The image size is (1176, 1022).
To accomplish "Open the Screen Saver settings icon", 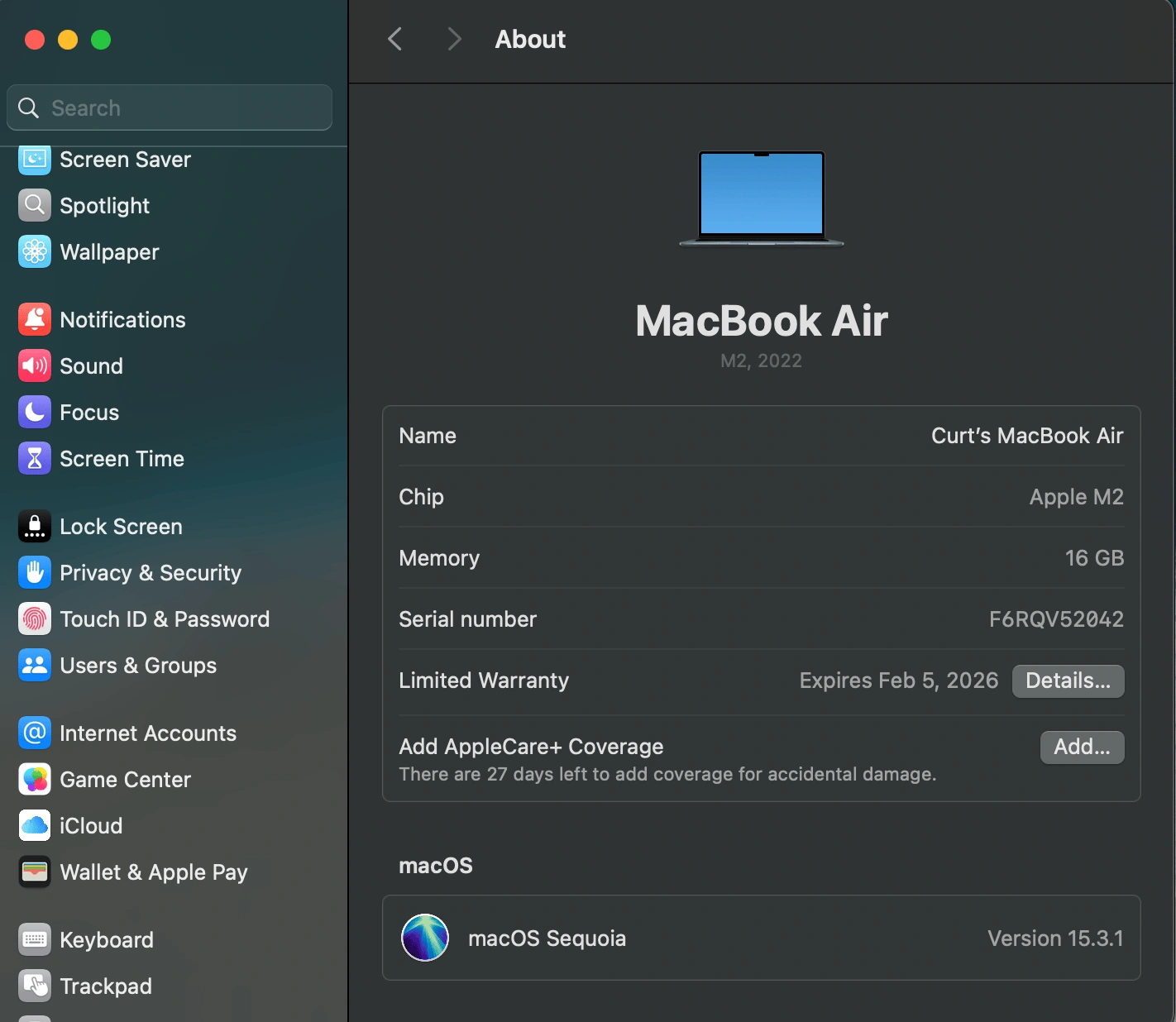I will [x=35, y=160].
